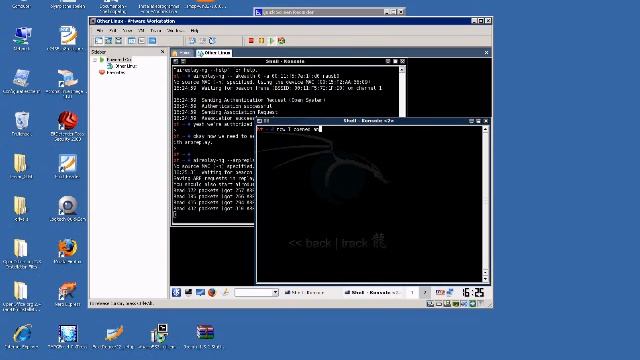Click the screen recorder window title bar
This screenshot has height=360, width=640.
[x=329, y=12]
